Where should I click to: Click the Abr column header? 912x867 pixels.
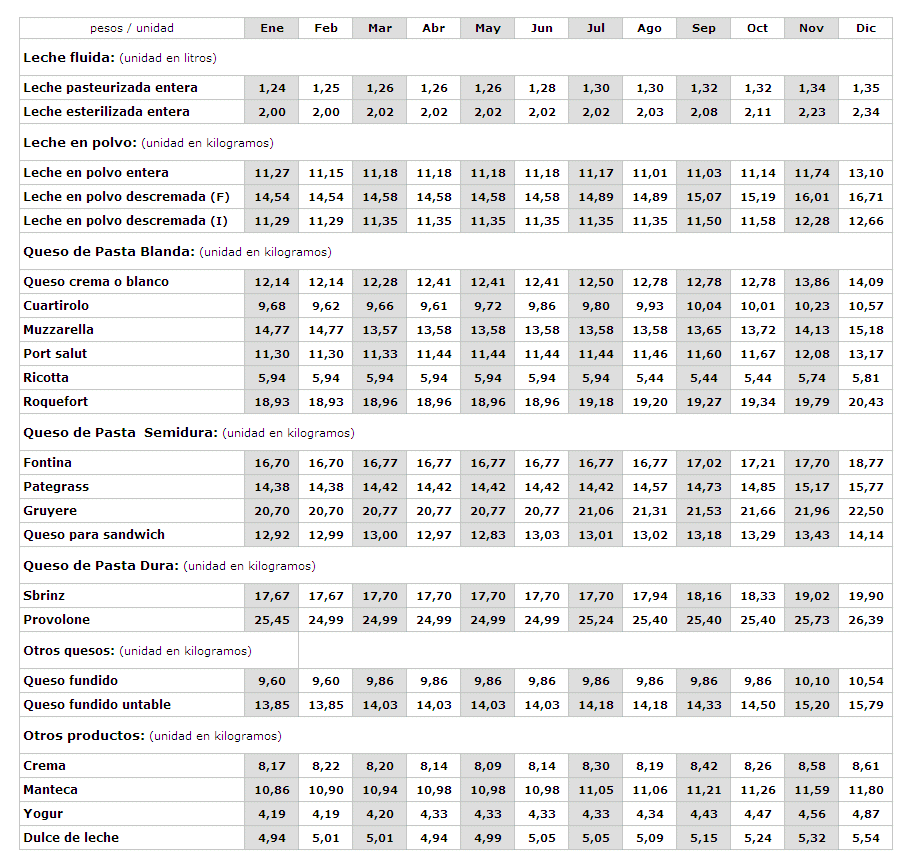click(433, 28)
